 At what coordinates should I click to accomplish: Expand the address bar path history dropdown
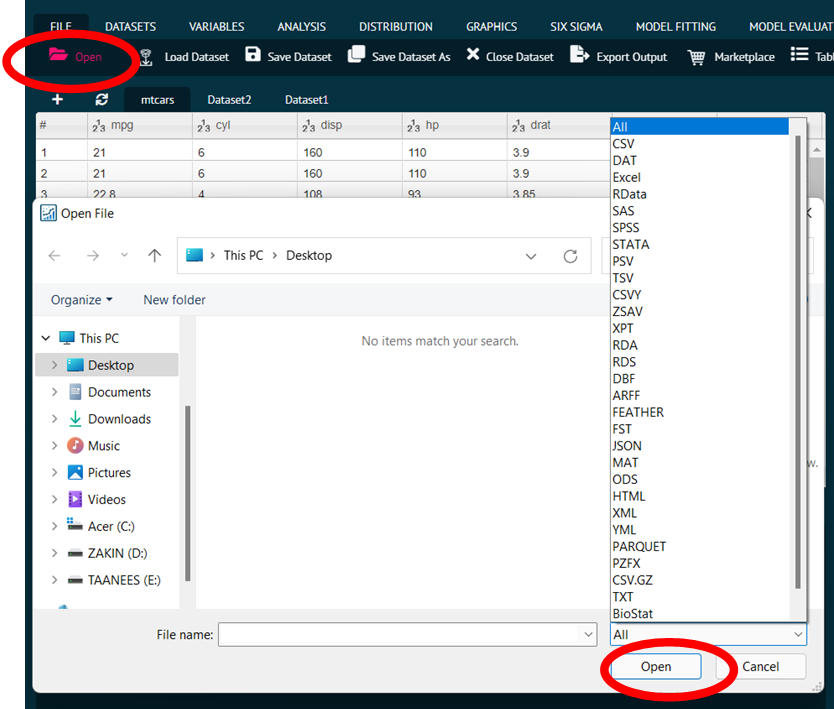tap(531, 256)
